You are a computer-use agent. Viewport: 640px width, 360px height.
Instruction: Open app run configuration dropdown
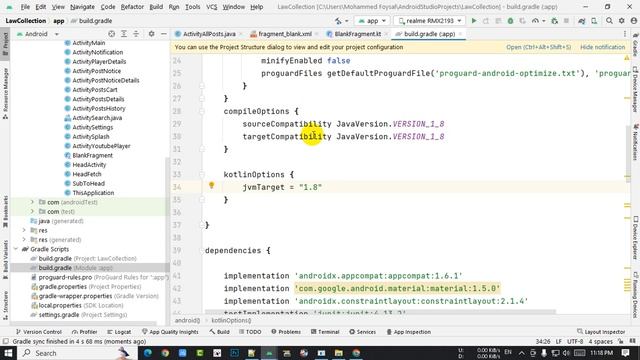pos(372,21)
